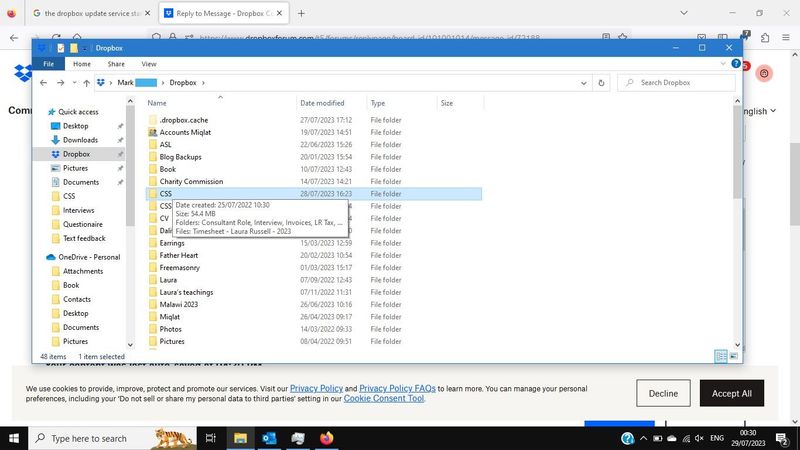This screenshot has width=800, height=450.
Task: Refresh the Dropbox folder view
Action: [600, 82]
